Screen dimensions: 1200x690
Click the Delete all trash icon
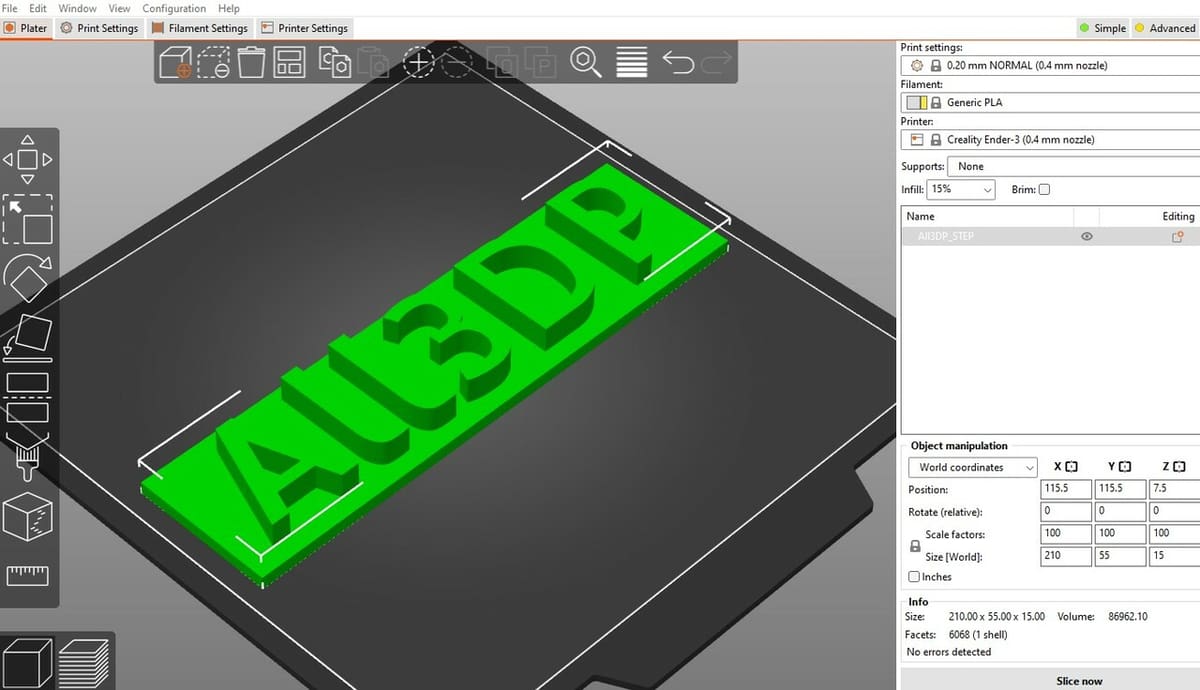pos(251,63)
